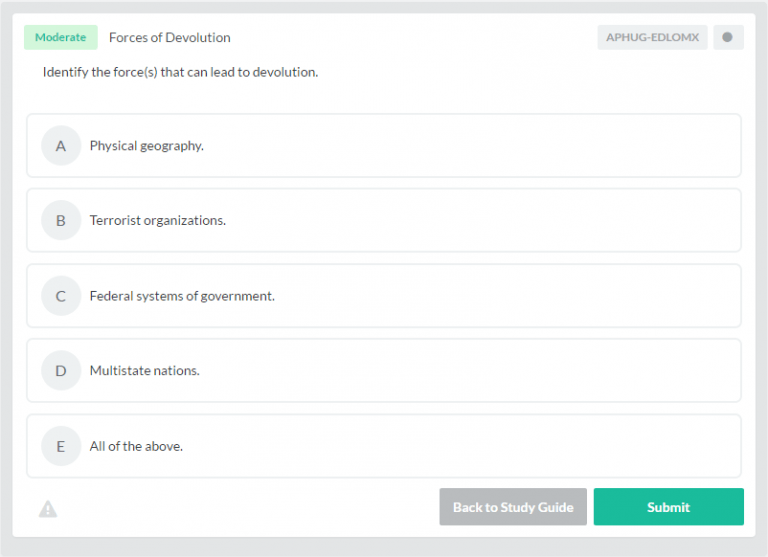Choose the answer text 'All of the above.'
This screenshot has width=768, height=557.
[x=136, y=446]
